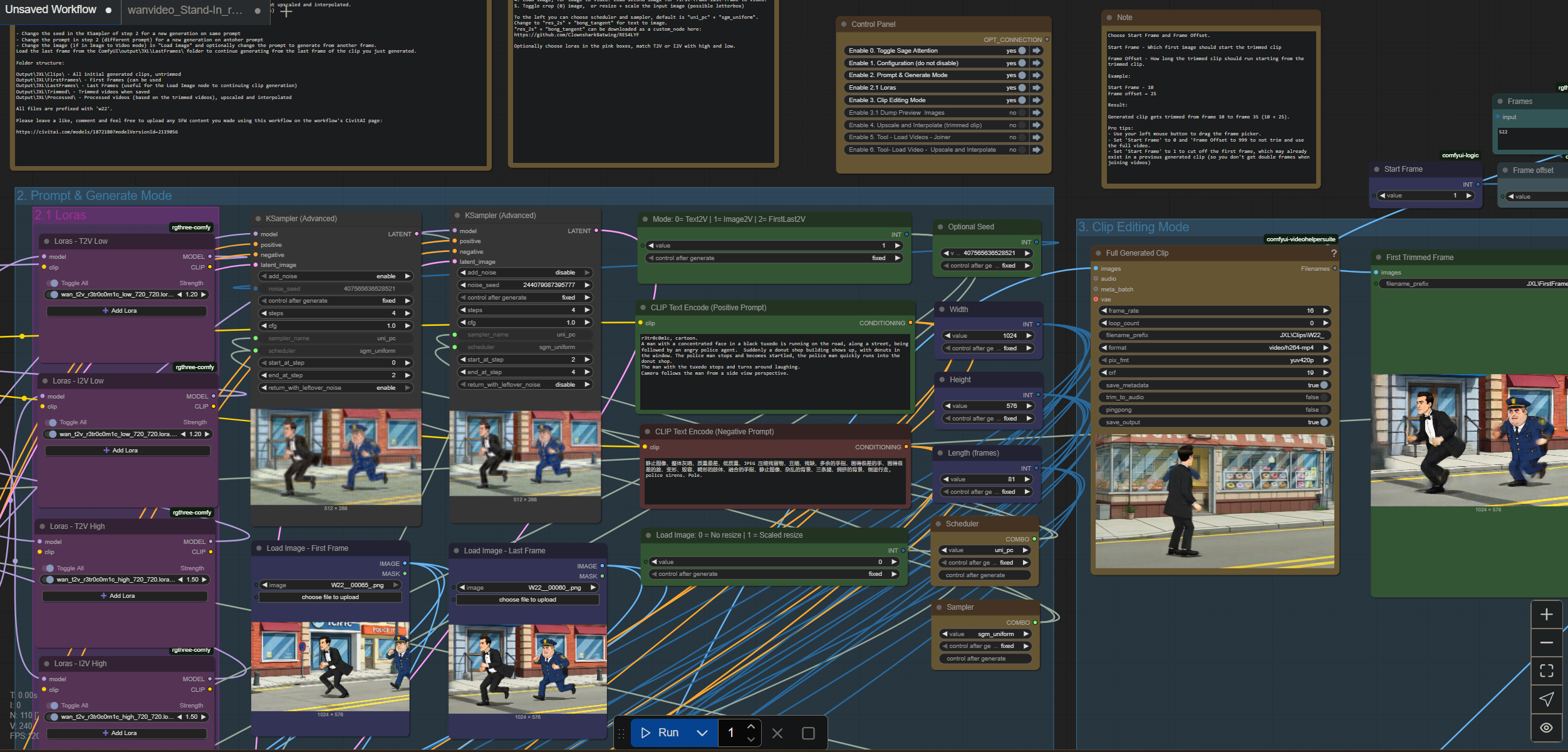Click choose file to upload for First Frame
Screen dimensions: 1568x752
click(x=330, y=597)
